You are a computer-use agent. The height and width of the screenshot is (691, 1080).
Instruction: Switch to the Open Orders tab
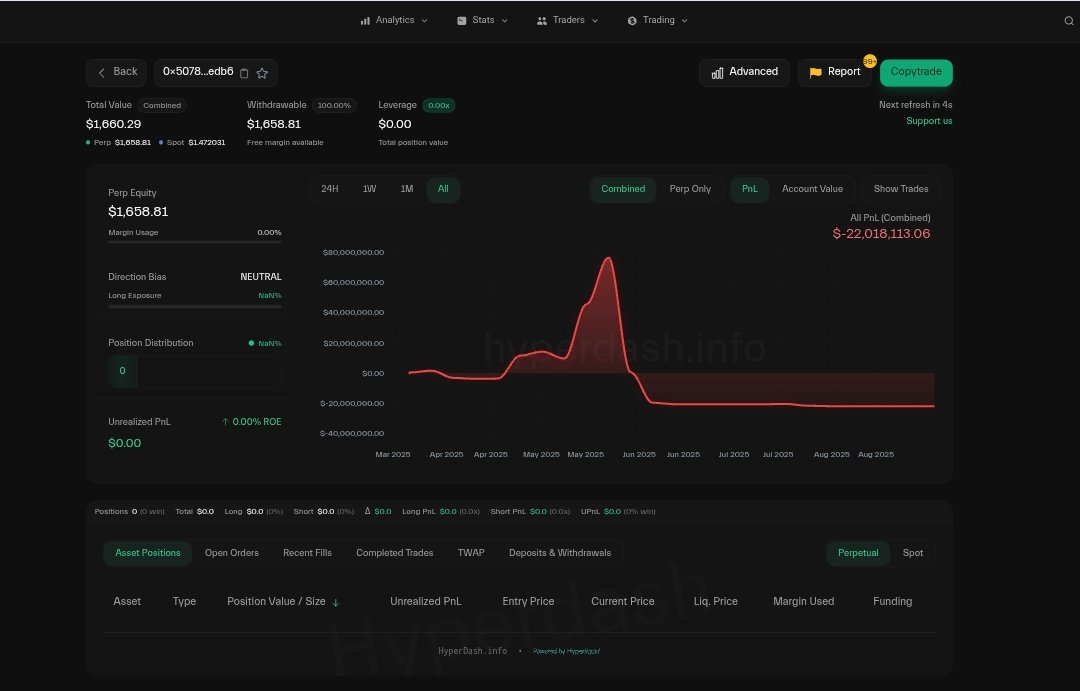pos(232,553)
